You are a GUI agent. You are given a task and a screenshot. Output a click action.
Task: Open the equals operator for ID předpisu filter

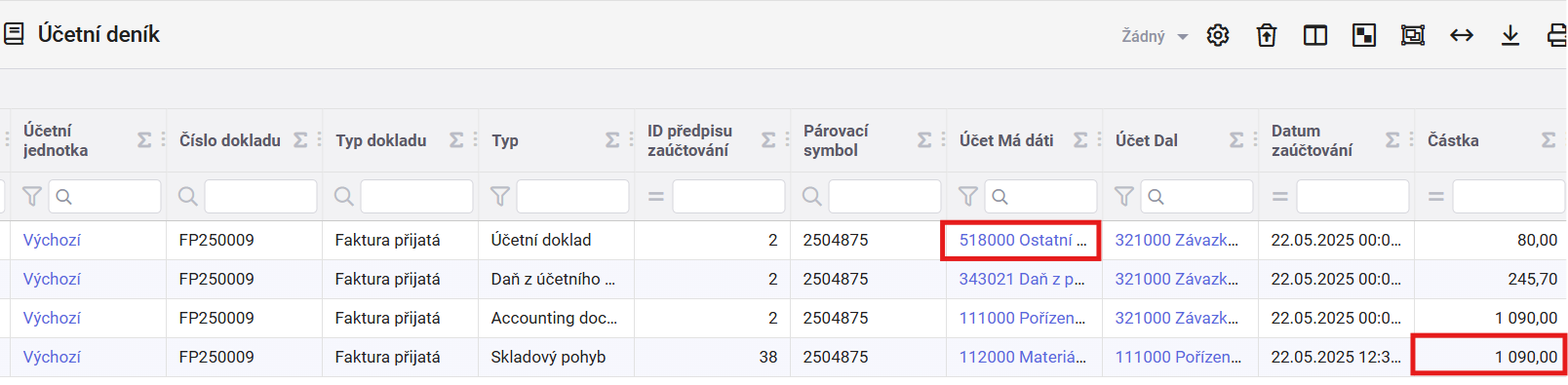click(x=656, y=197)
